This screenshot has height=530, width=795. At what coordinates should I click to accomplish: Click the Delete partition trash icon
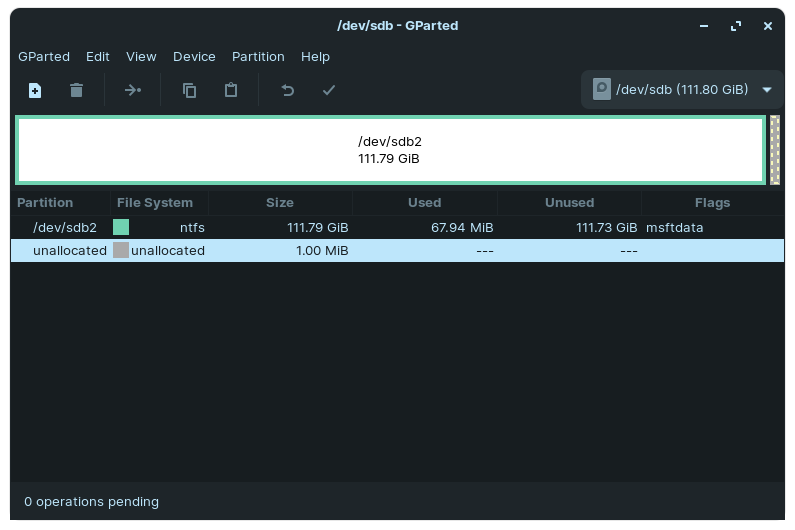click(x=77, y=90)
